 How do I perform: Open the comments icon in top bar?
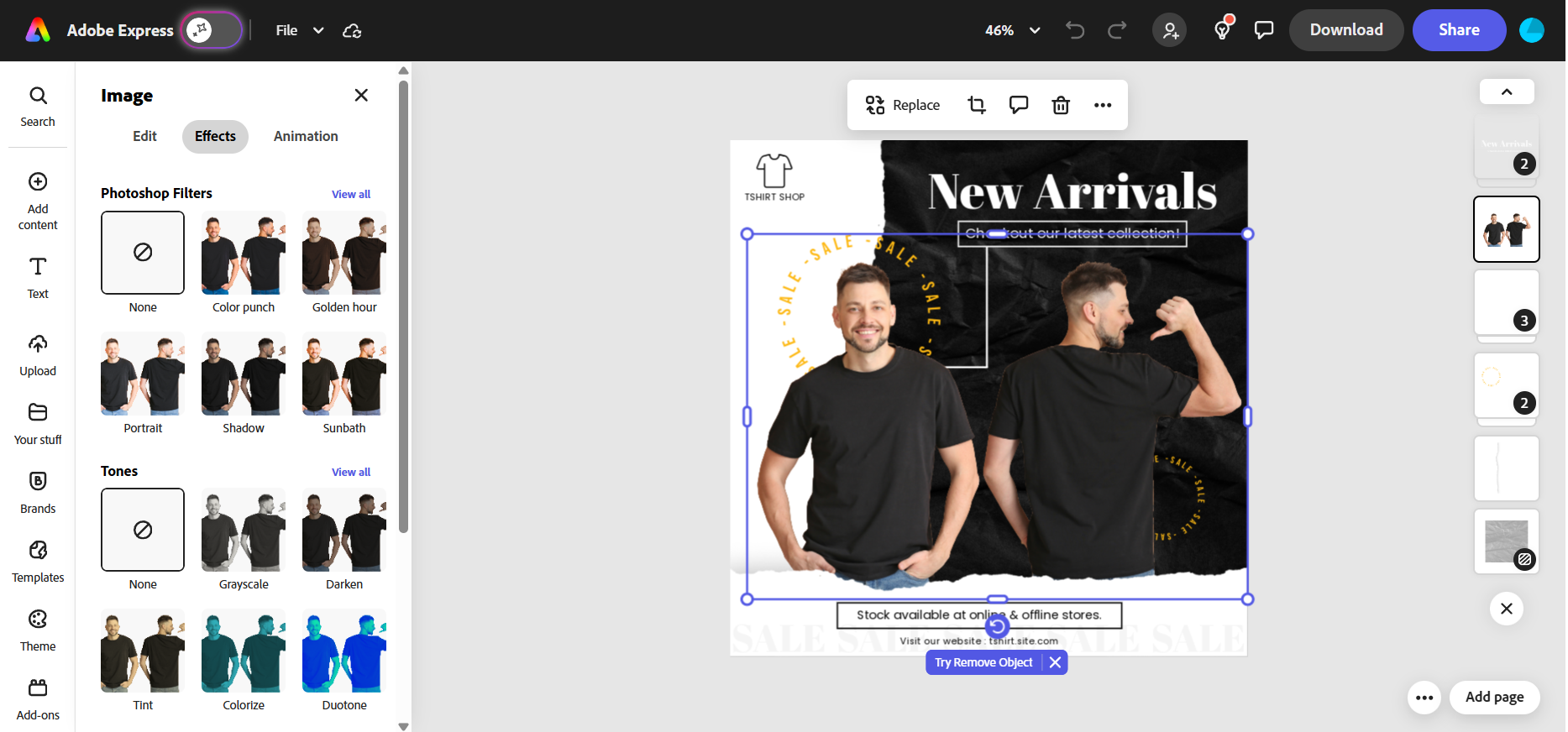click(1263, 30)
